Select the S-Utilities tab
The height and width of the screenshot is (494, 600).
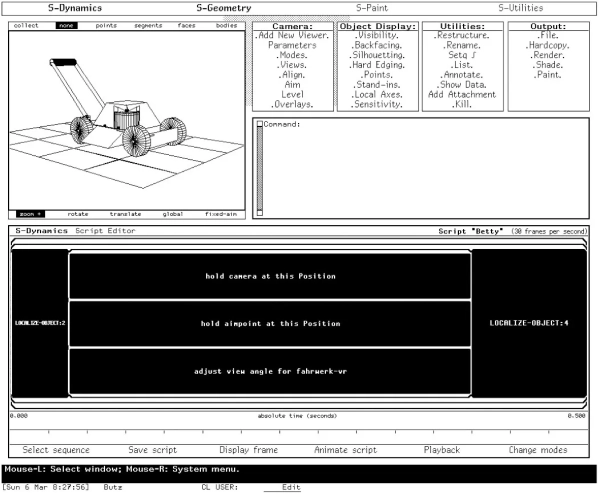point(523,8)
